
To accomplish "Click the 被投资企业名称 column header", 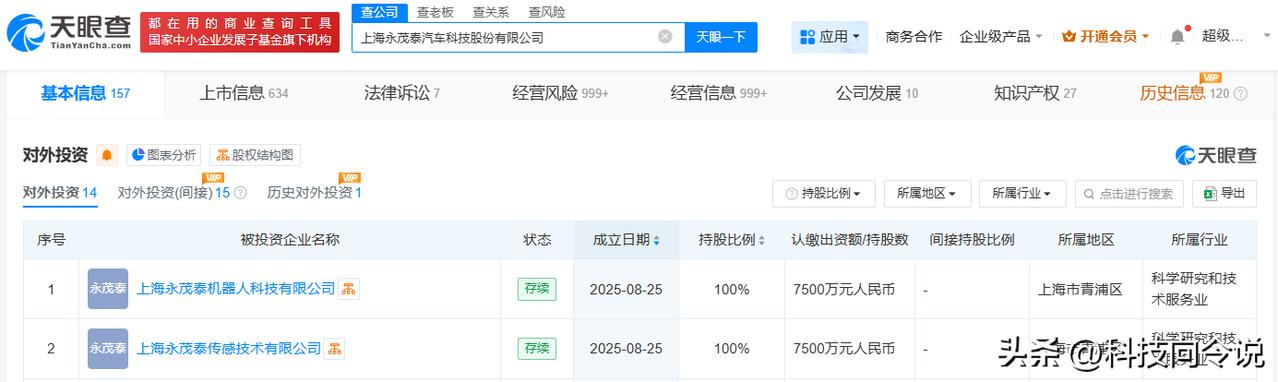I will point(290,240).
